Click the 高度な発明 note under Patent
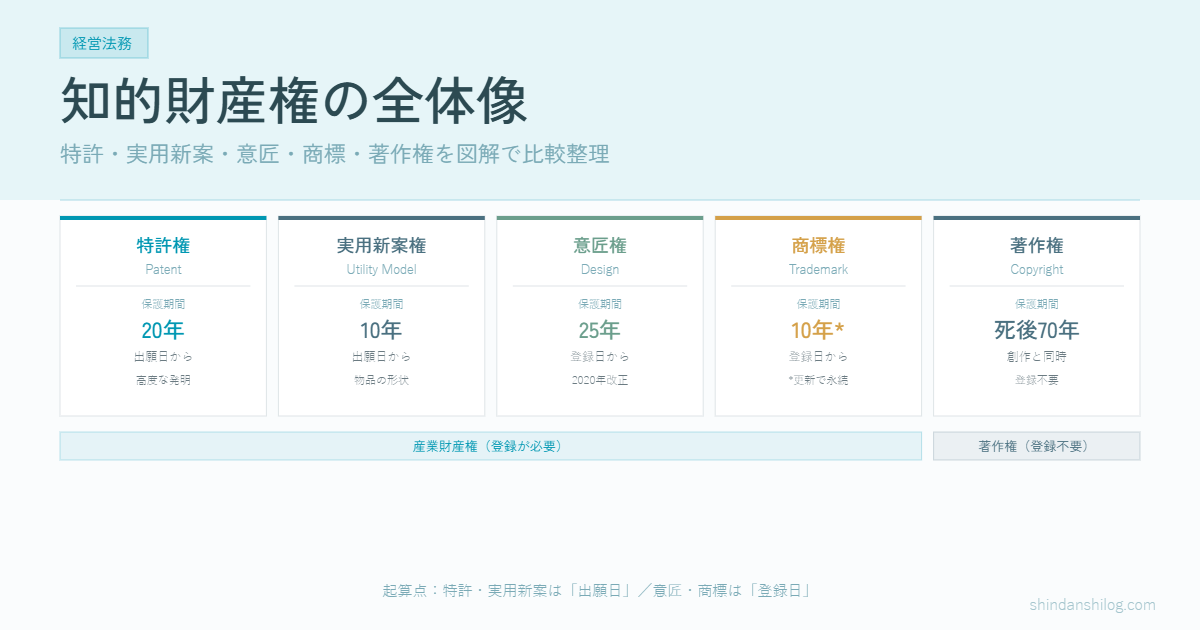 [x=163, y=380]
